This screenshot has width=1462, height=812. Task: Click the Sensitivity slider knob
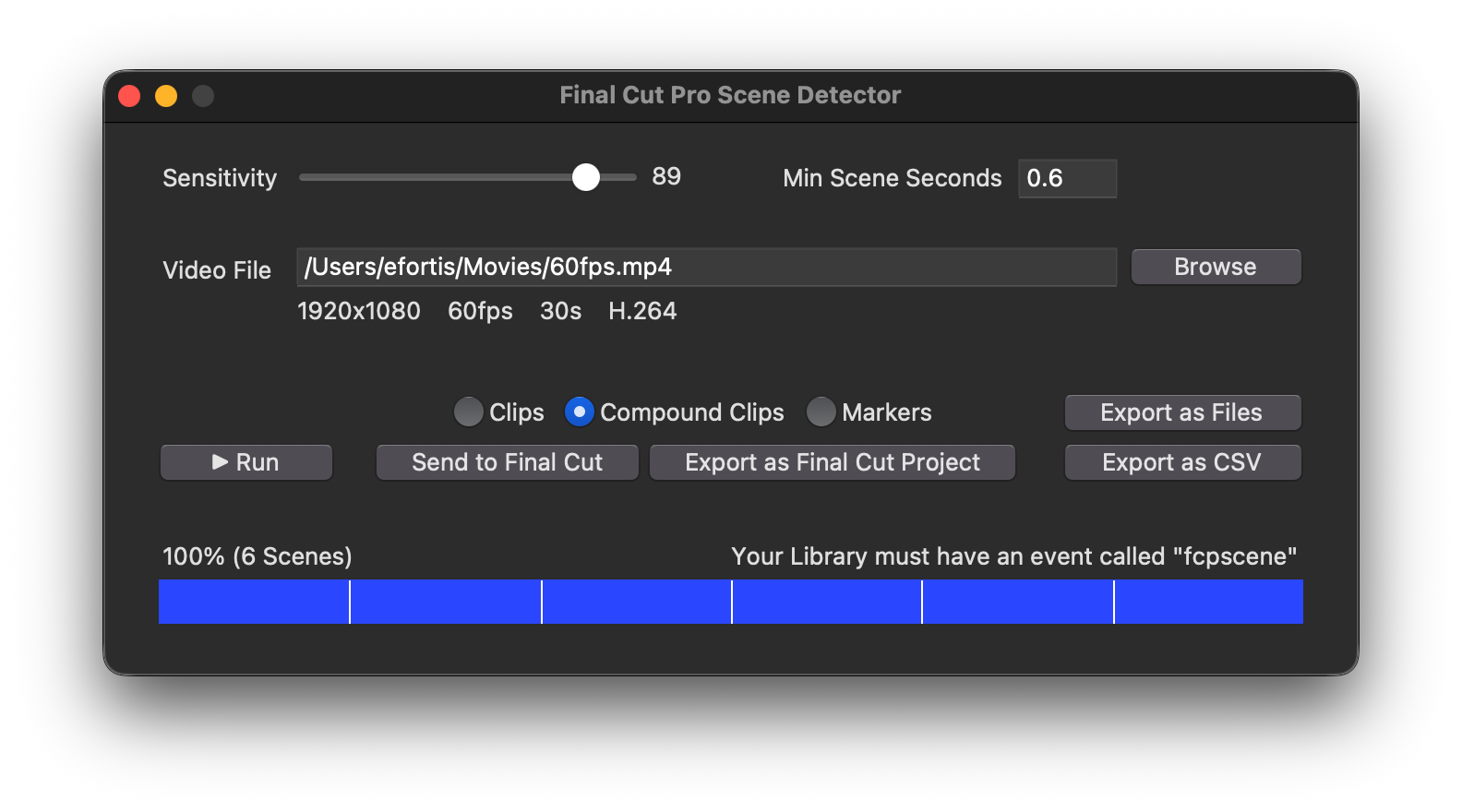tap(586, 177)
